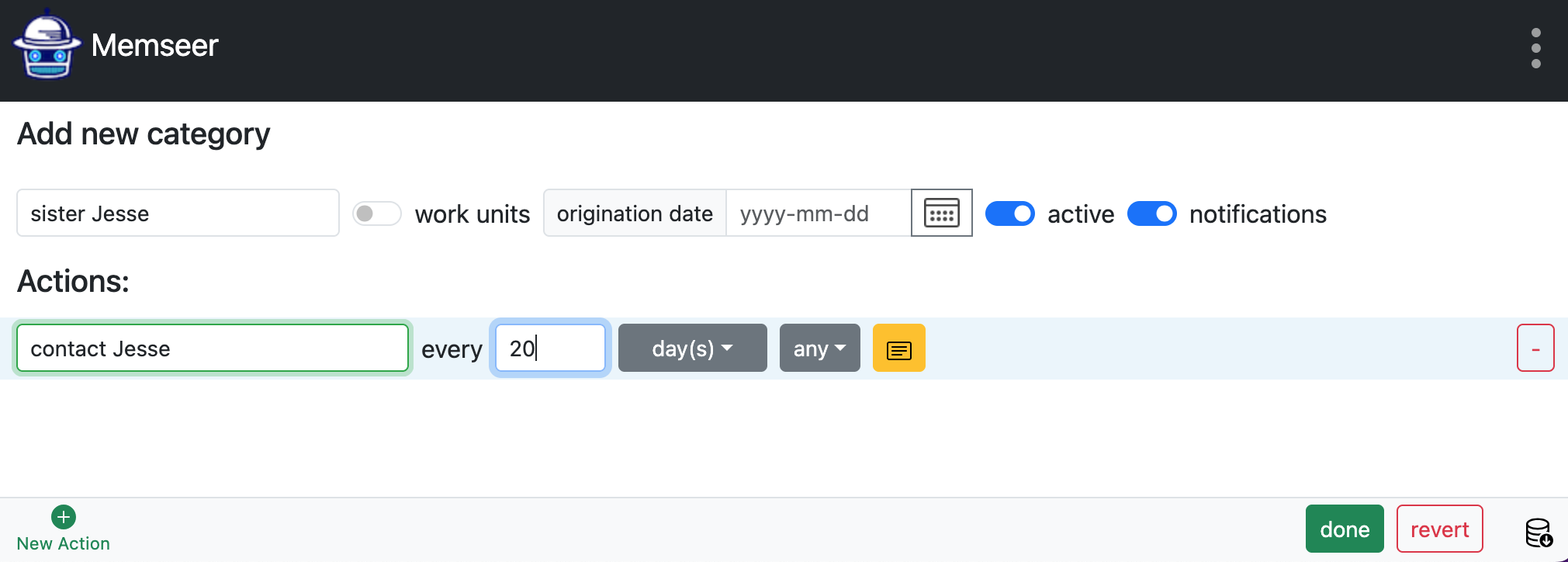Open the three-dot overflow menu
Image resolution: width=1568 pixels, height=562 pixels.
pyautogui.click(x=1535, y=48)
